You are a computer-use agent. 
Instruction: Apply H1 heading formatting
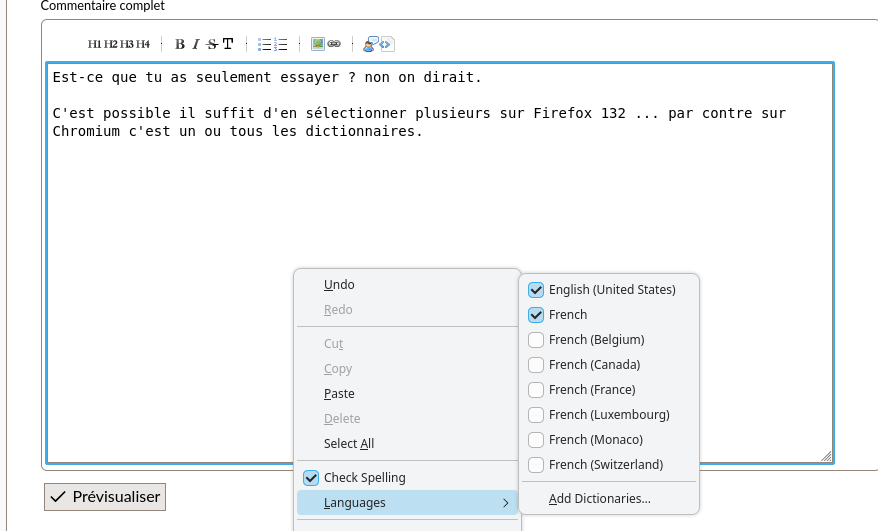(94, 44)
